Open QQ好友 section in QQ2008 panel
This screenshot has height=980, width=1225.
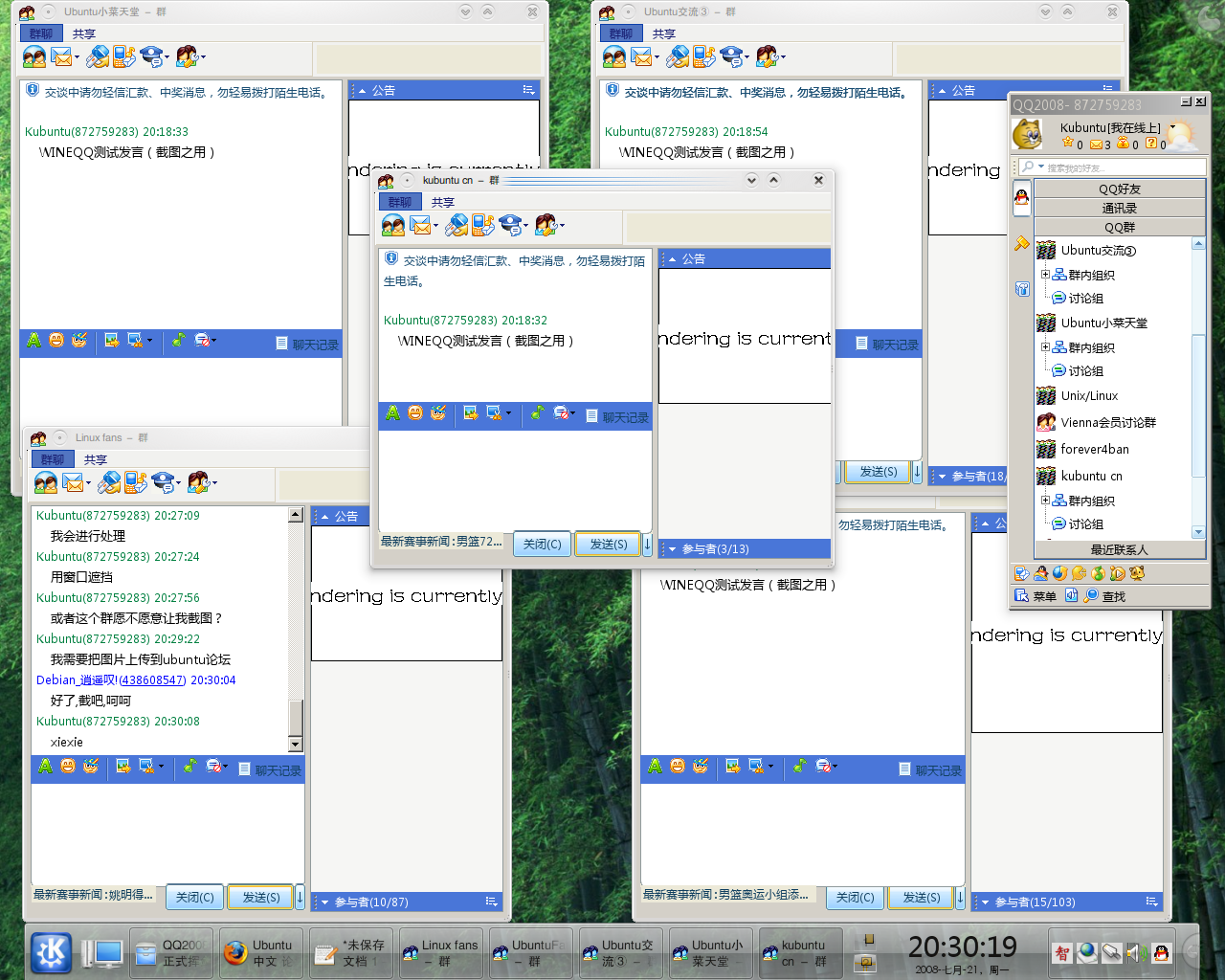(x=1120, y=189)
